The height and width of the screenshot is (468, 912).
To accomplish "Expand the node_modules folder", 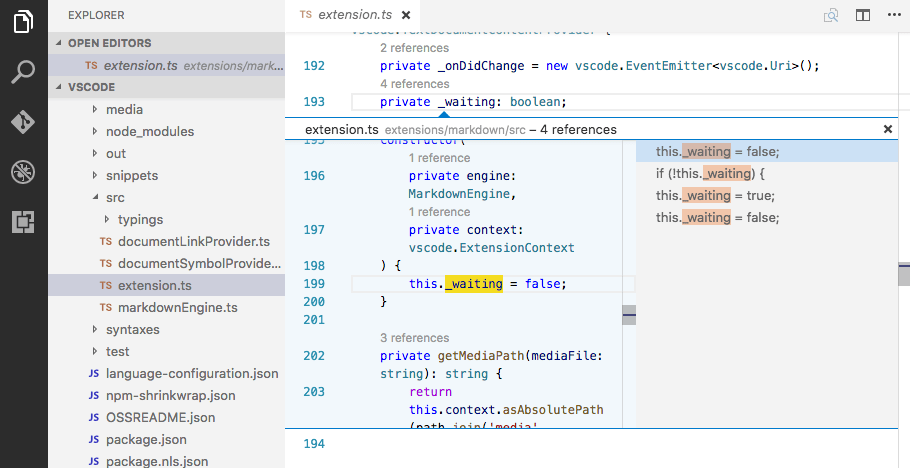I will pos(95,131).
